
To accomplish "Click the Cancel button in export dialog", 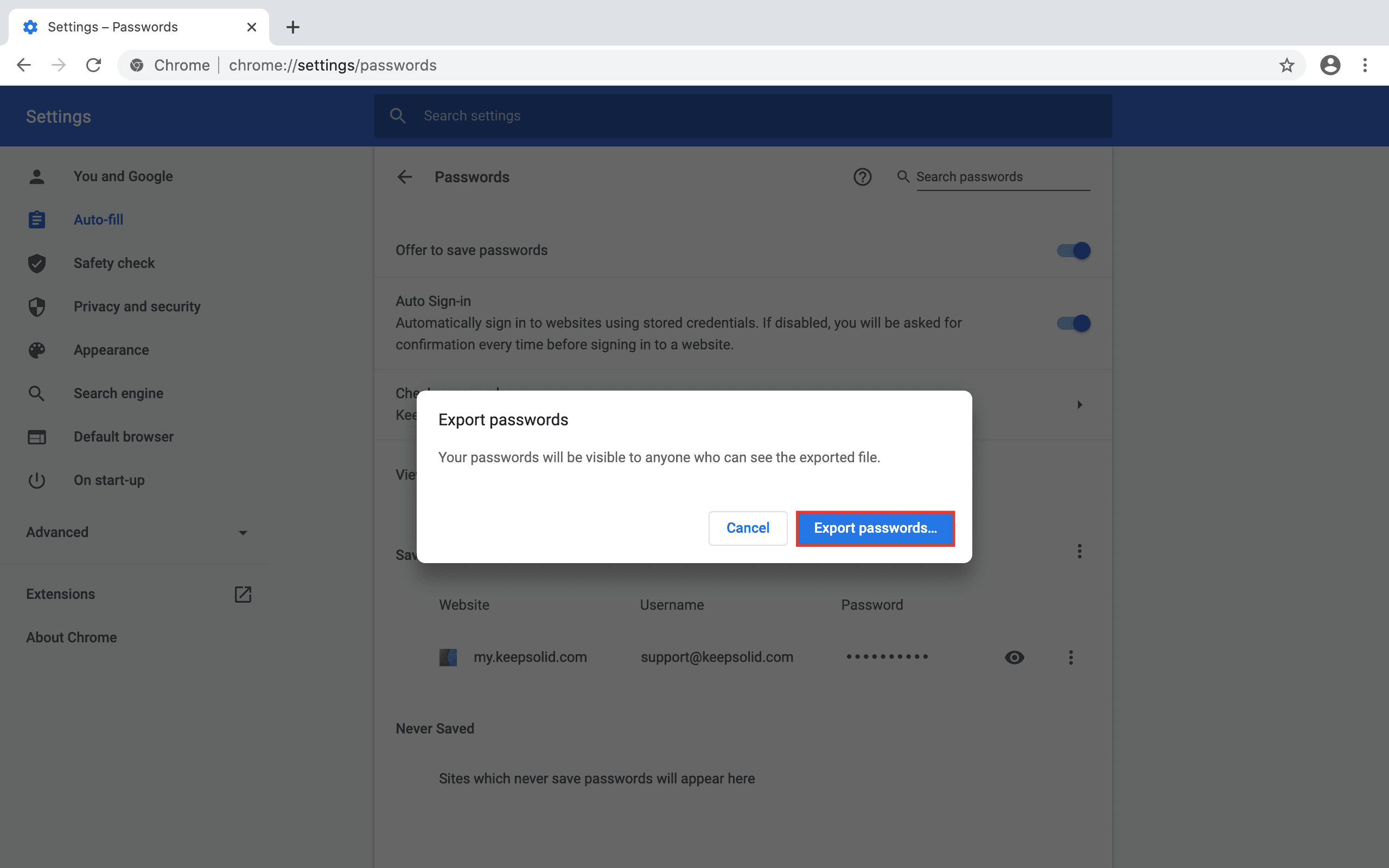I will 747,528.
